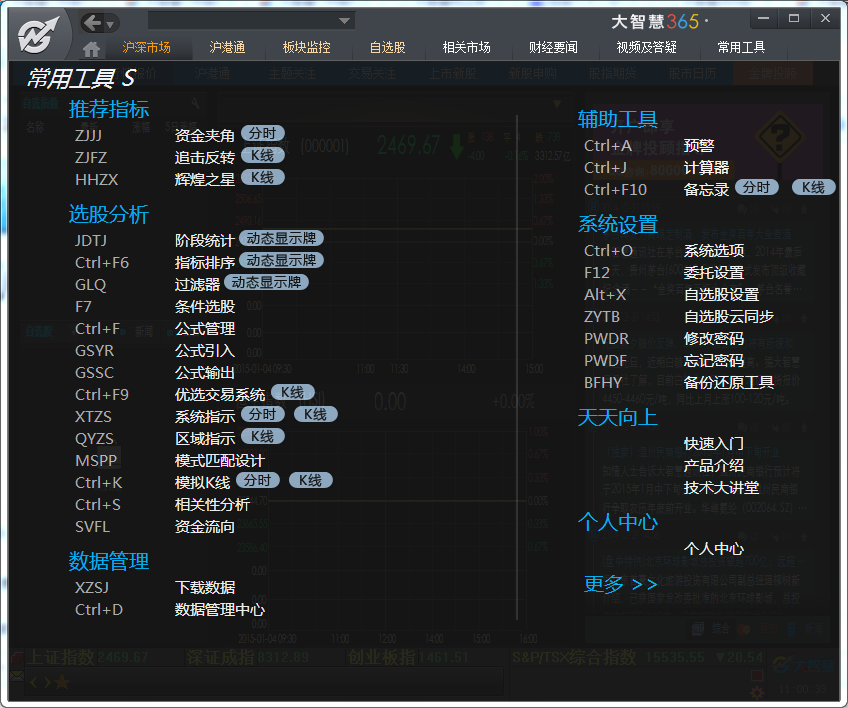
Task: Click the K线 tag beside 追击反转
Action: [262, 155]
